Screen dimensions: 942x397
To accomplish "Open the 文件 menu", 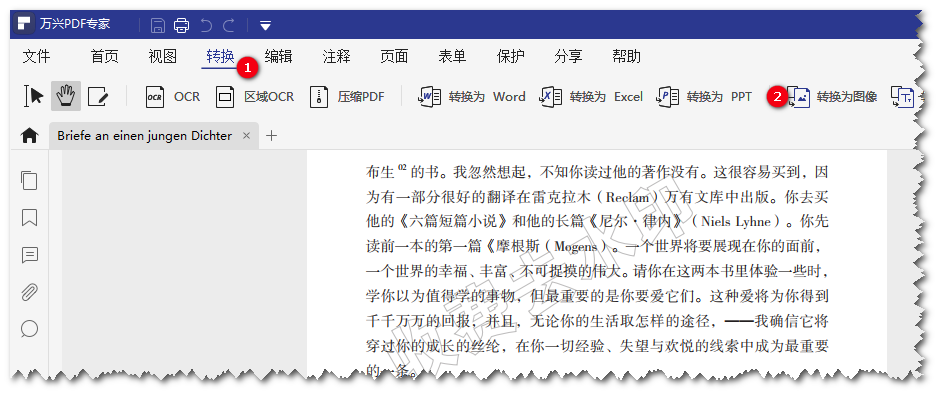I will tap(37, 56).
